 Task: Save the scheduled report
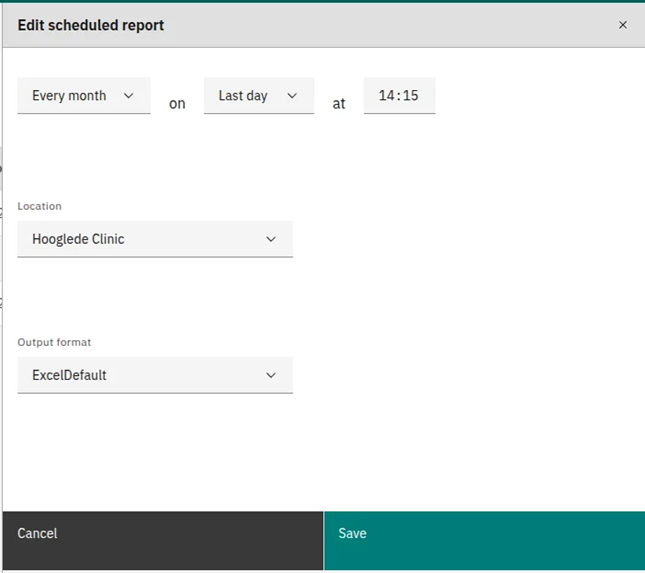[485, 541]
